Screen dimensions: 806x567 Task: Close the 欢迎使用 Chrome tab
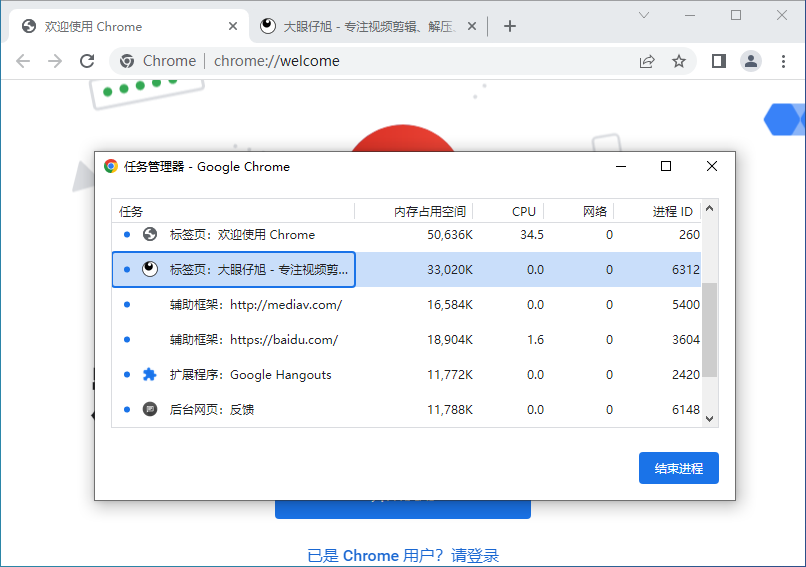click(233, 26)
